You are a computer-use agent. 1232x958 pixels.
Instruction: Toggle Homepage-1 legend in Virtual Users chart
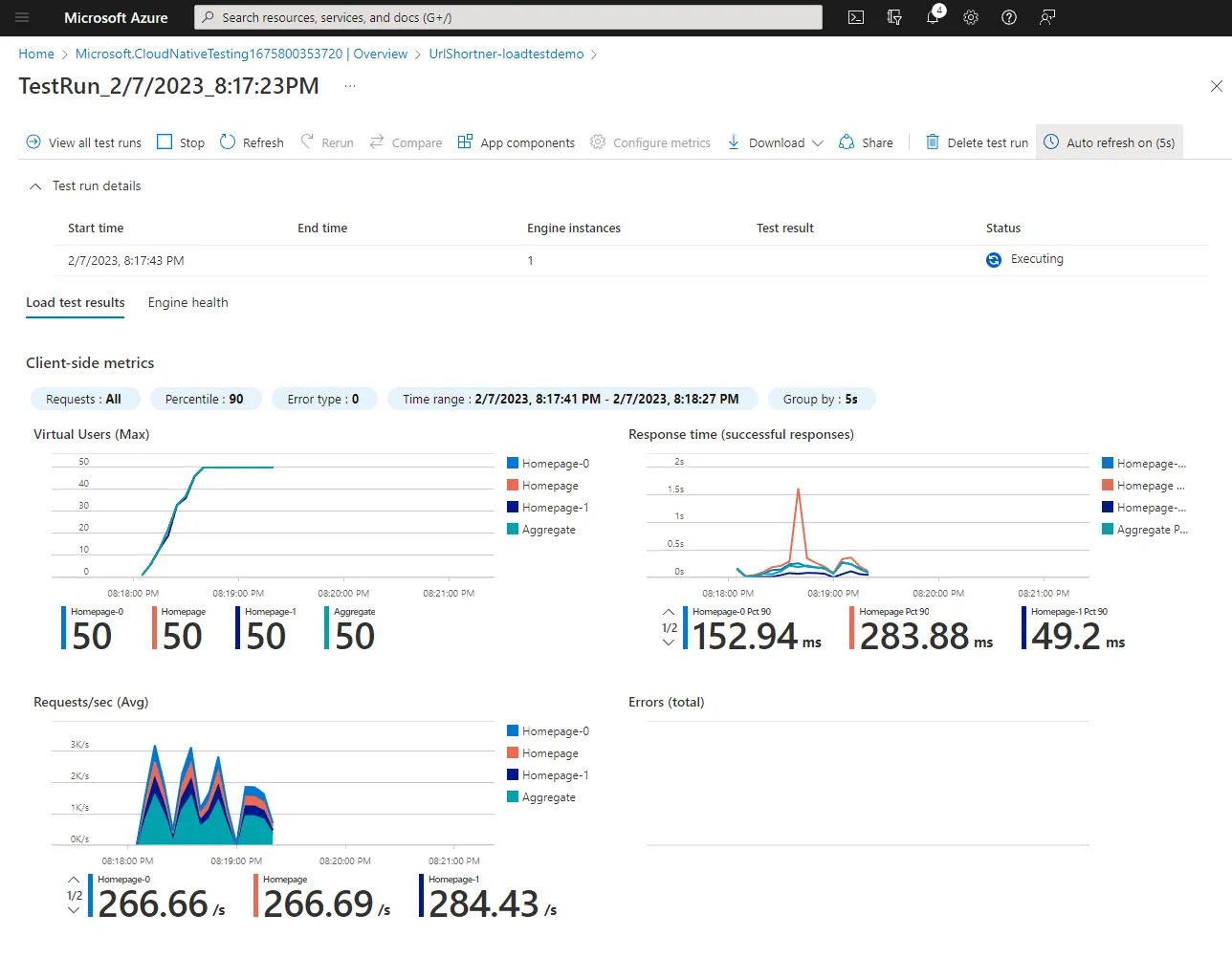click(x=548, y=508)
